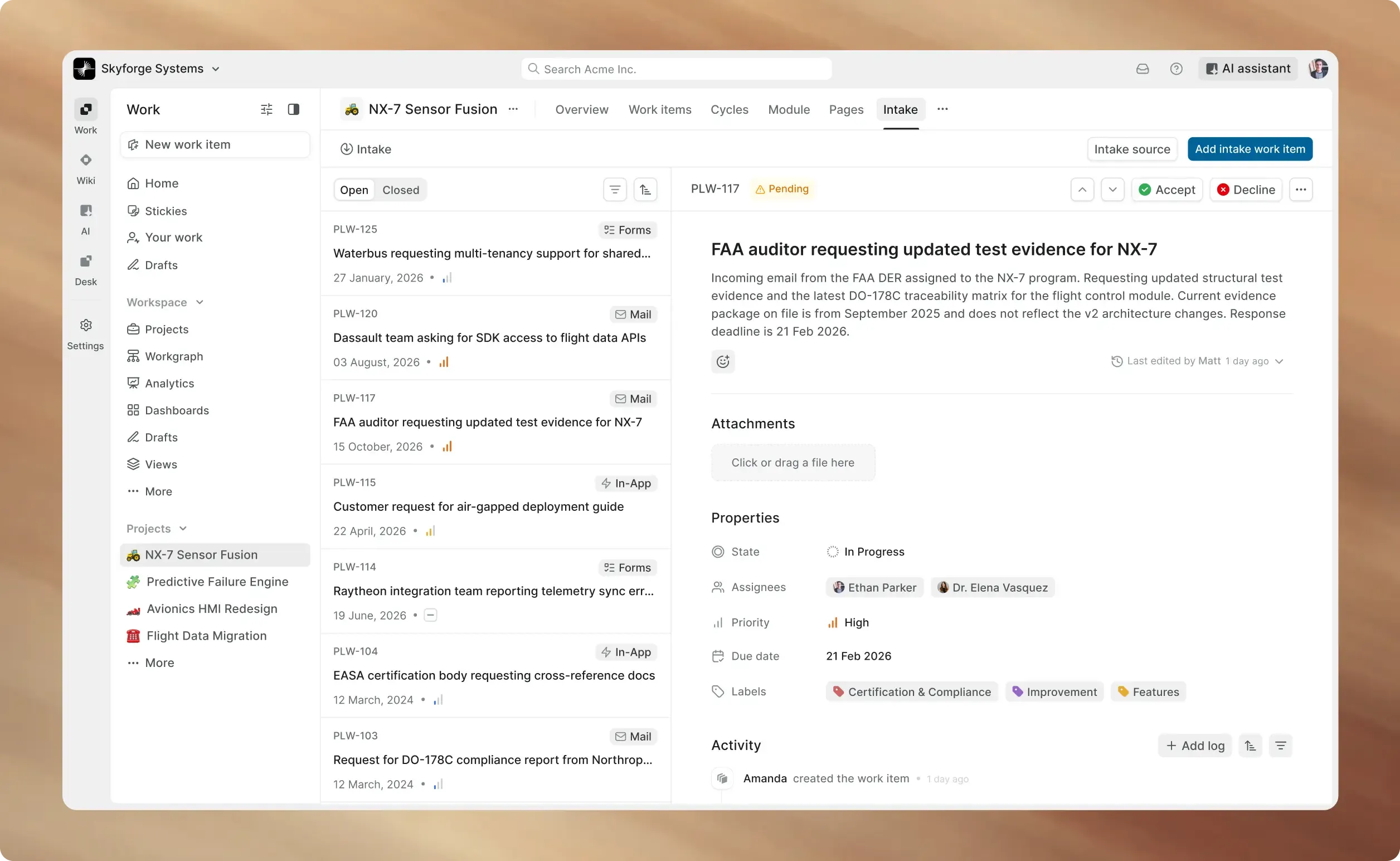1400x861 pixels.
Task: Select the Improvement label chip
Action: [1054, 692]
